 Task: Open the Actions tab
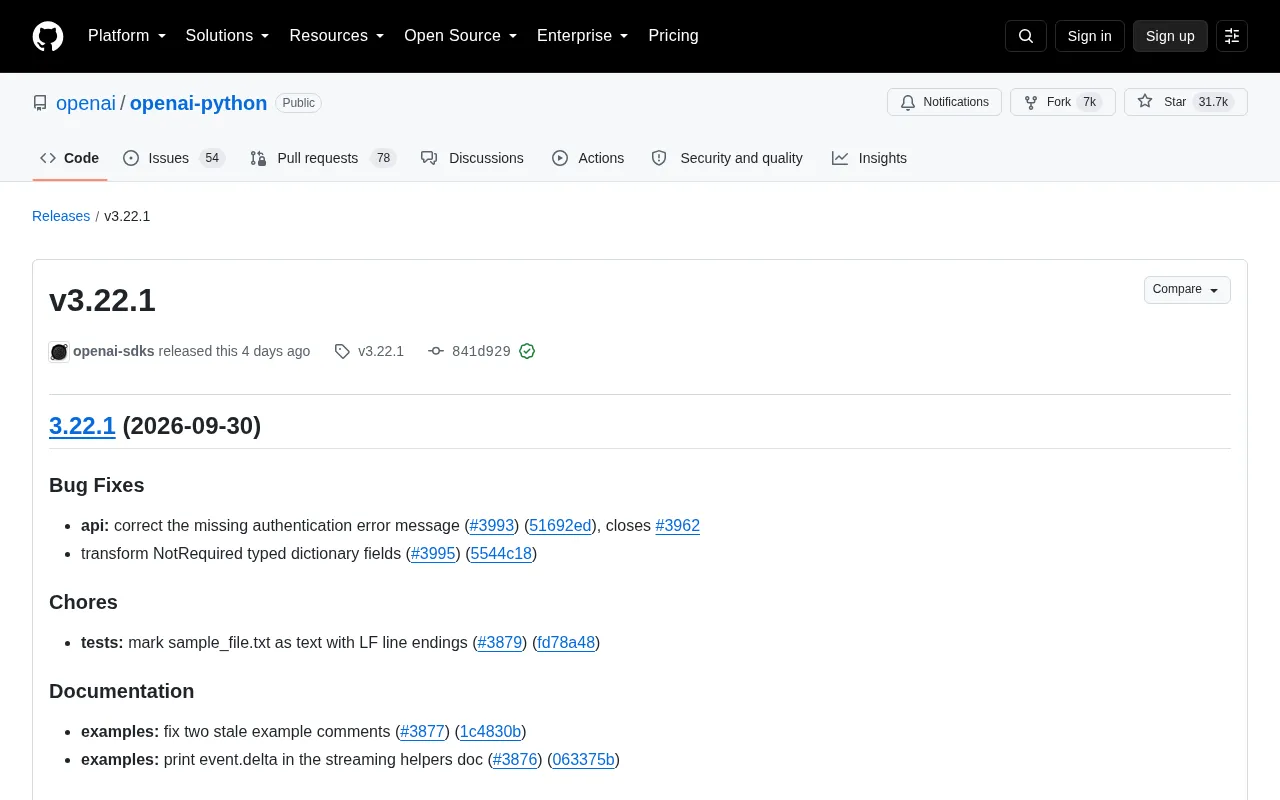click(x=588, y=158)
